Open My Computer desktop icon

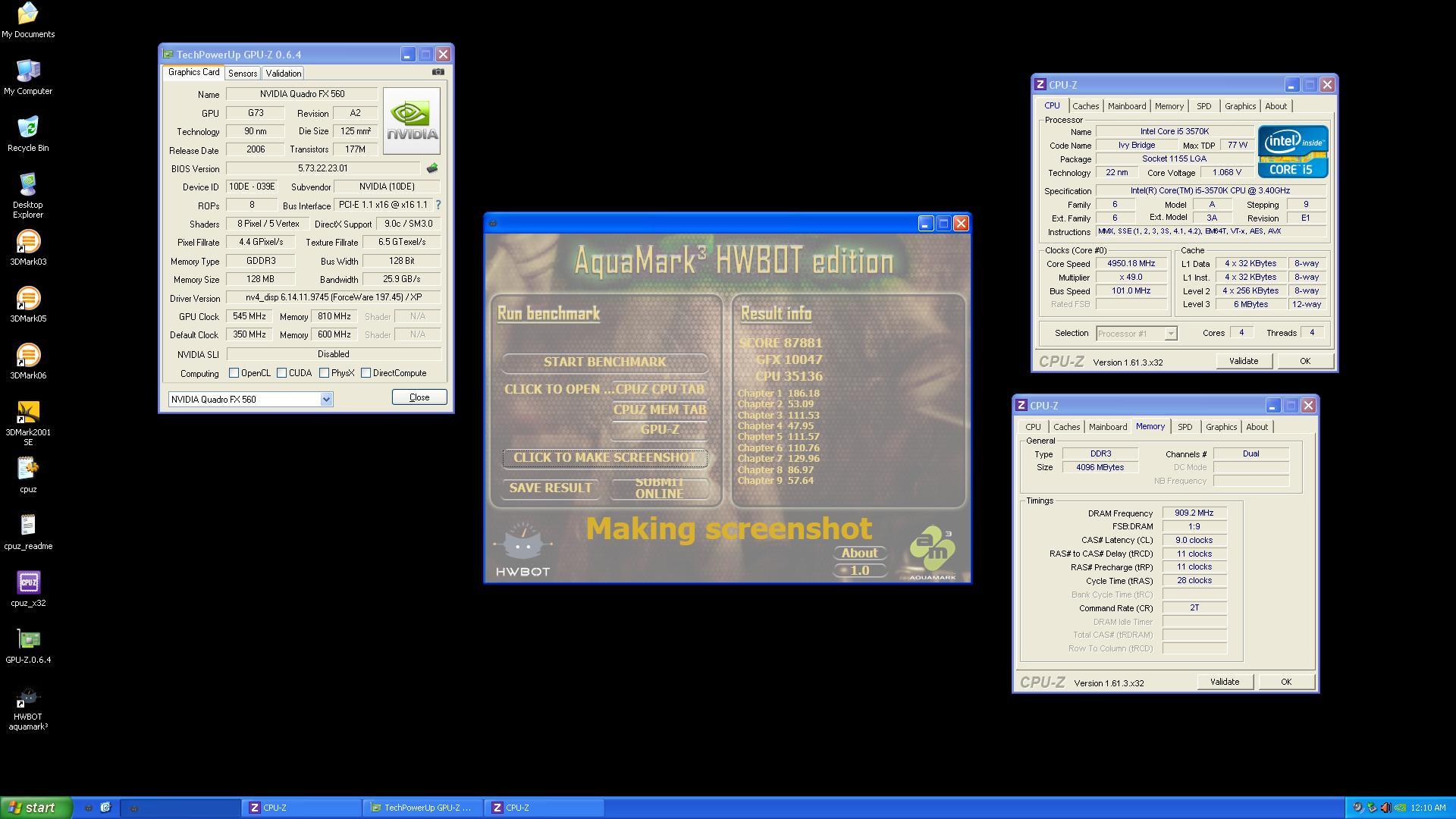click(x=28, y=77)
